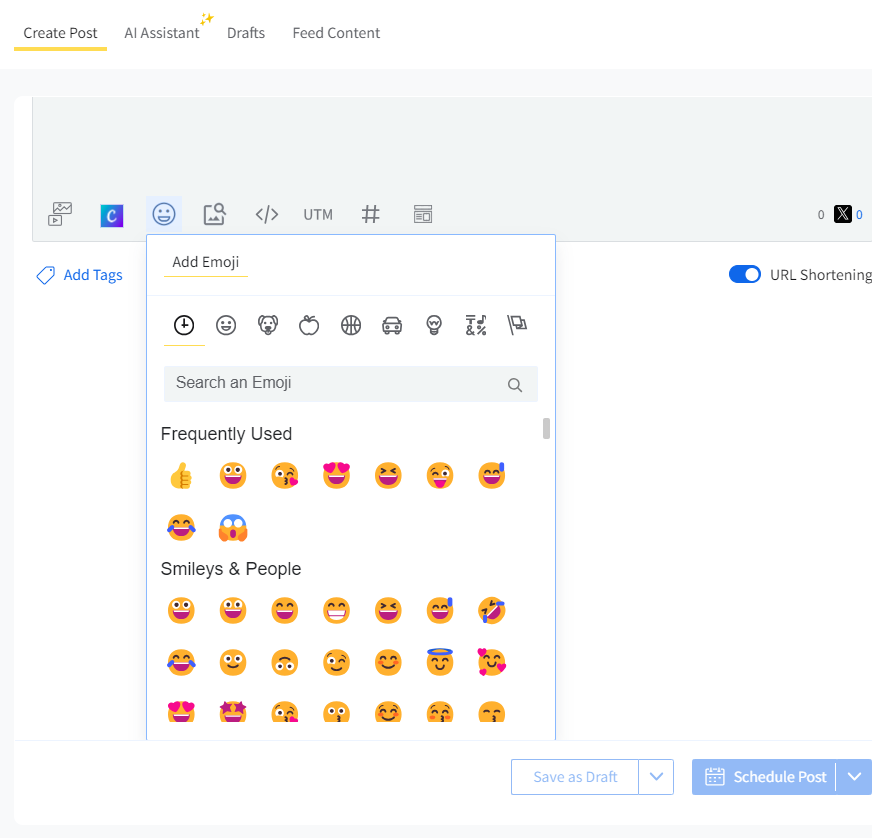
Task: Click the Canva design icon
Action: [x=112, y=214]
